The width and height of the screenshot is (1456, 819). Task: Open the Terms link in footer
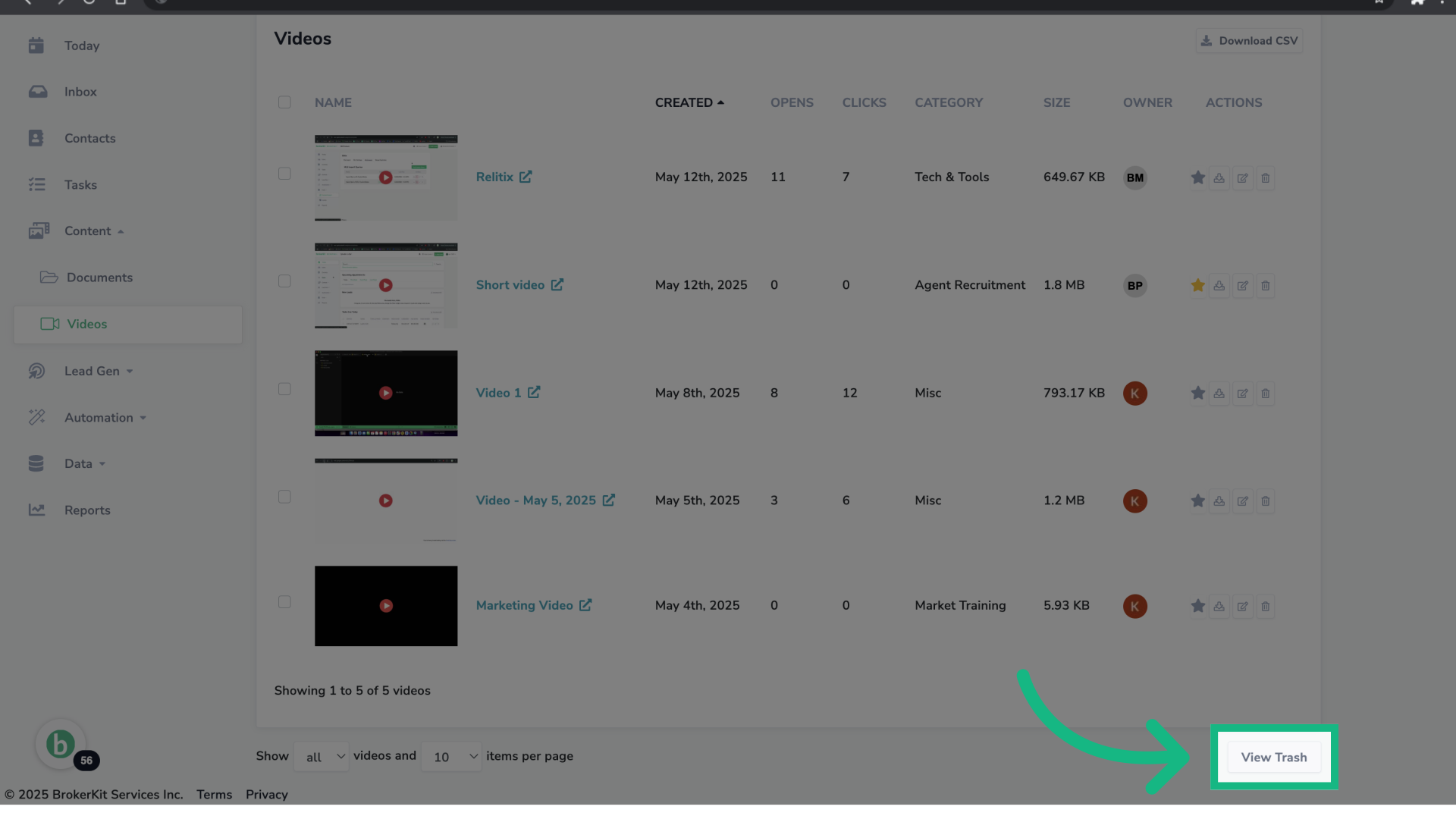pyautogui.click(x=214, y=795)
